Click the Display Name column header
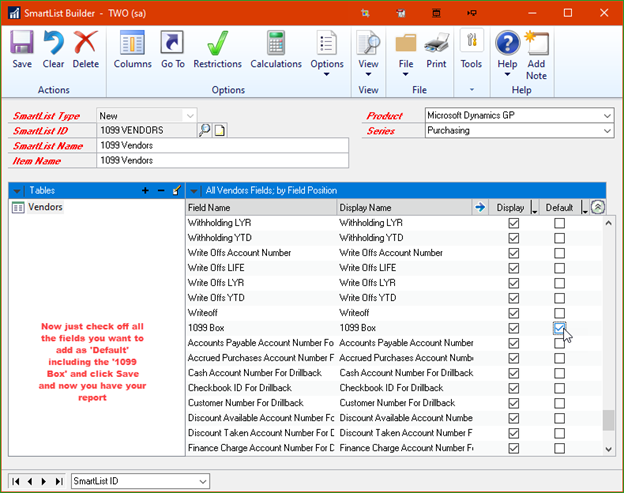Viewport: 624px width, 493px height. (x=404, y=207)
